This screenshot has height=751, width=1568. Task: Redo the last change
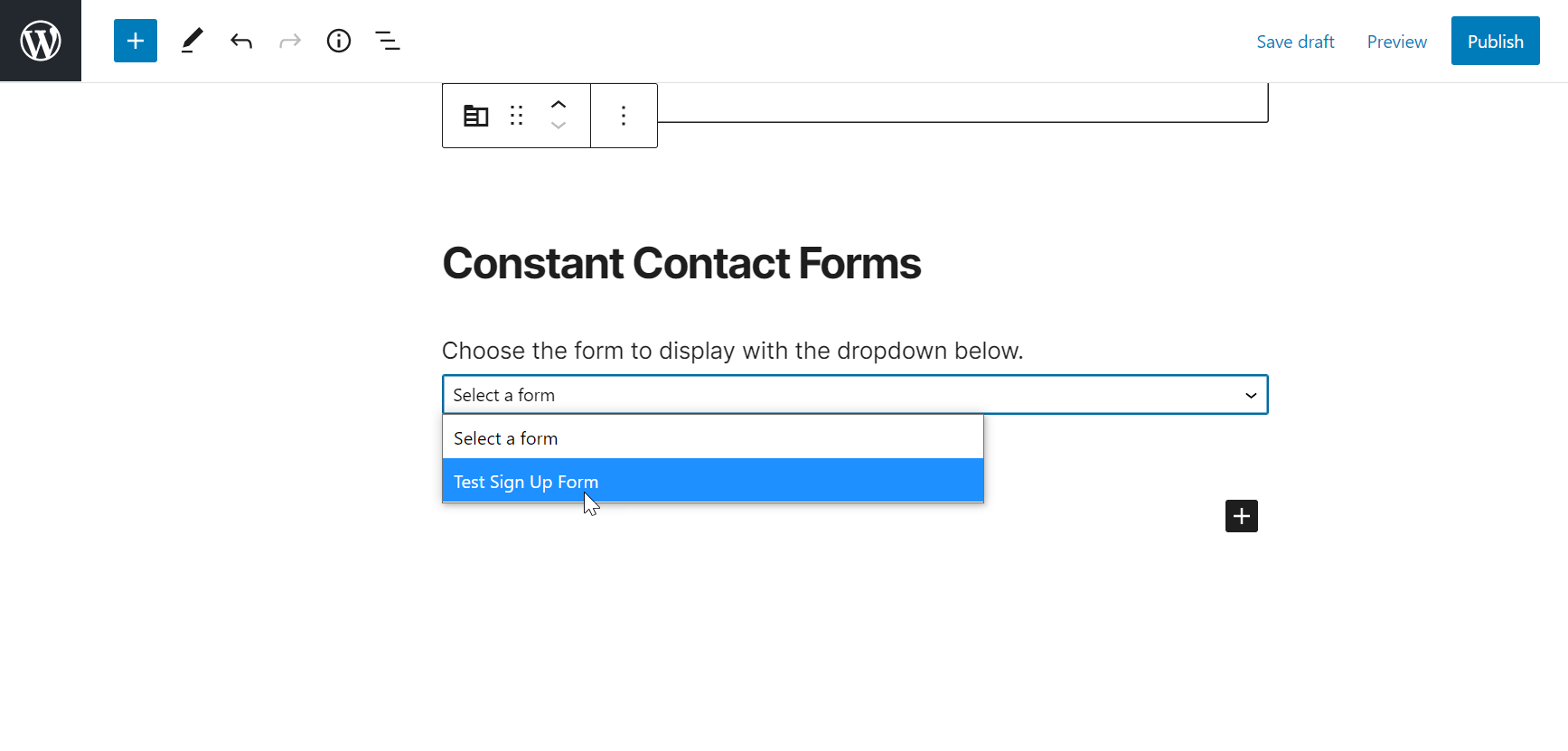pyautogui.click(x=289, y=41)
